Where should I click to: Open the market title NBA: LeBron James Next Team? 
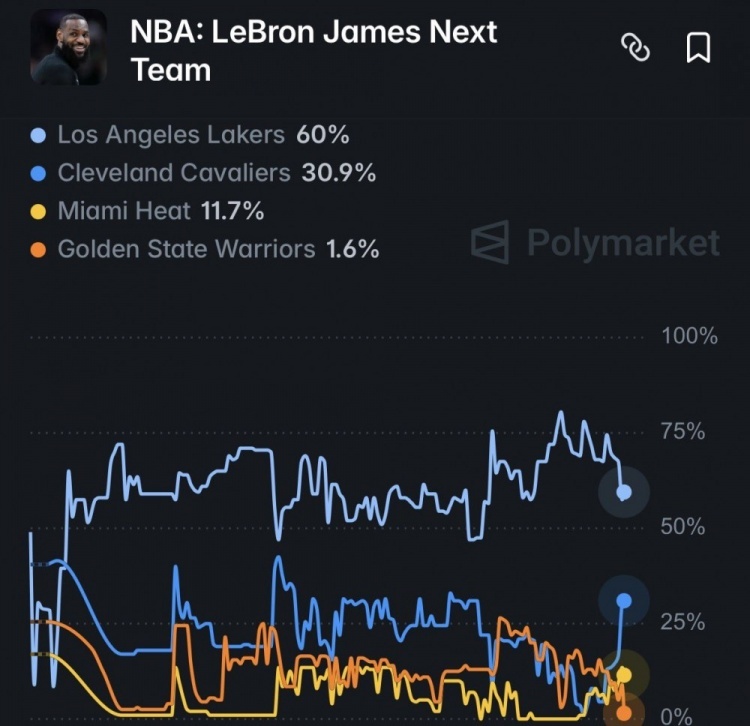(313, 51)
